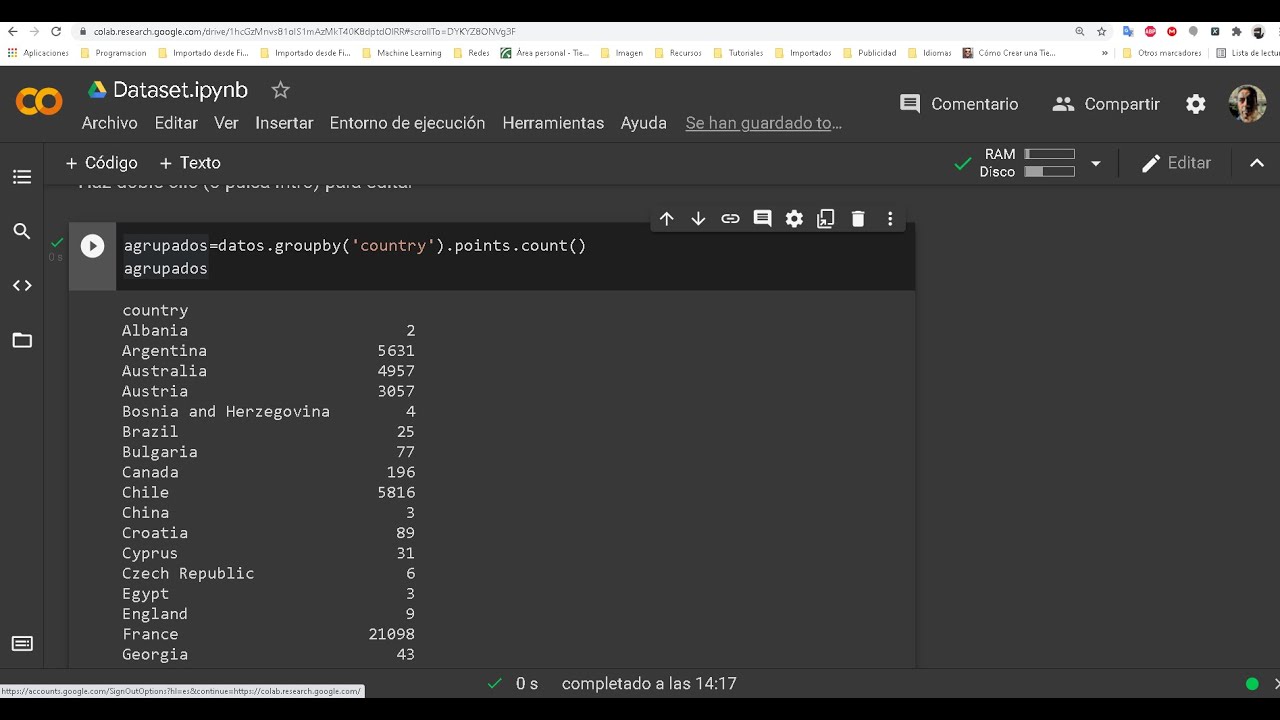
Task: Open the Herramientas menu
Action: [553, 123]
